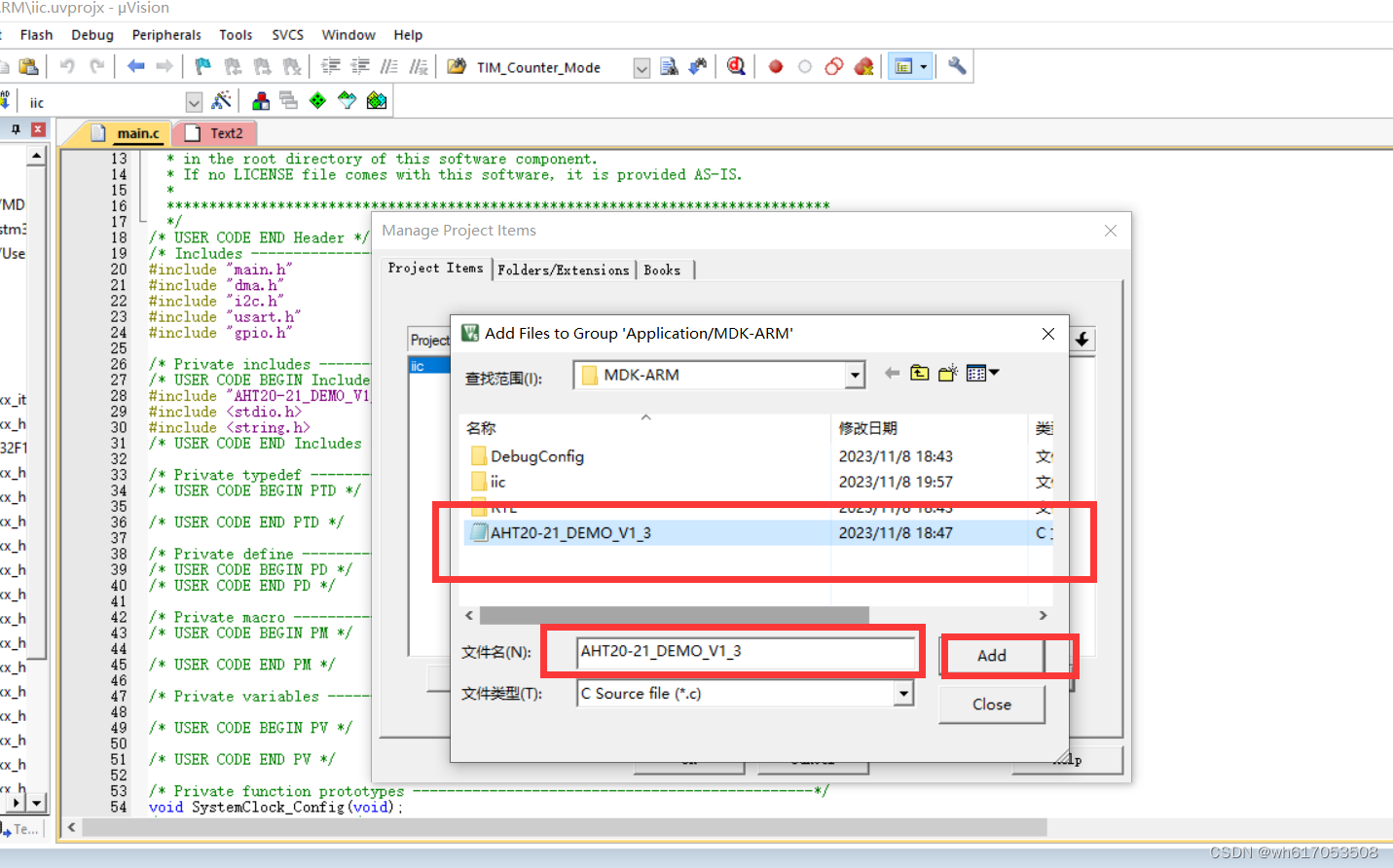Open the Window menu
The image size is (1393, 868).
[348, 35]
